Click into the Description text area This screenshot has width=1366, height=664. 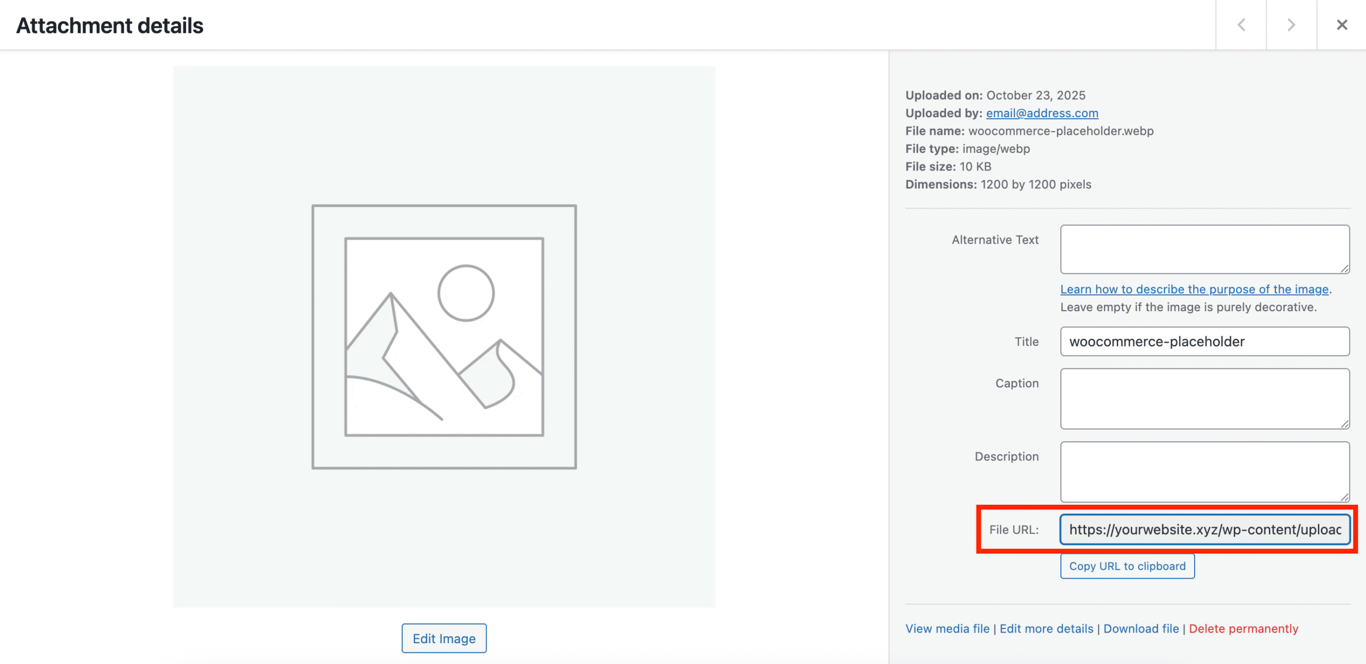click(x=1204, y=471)
